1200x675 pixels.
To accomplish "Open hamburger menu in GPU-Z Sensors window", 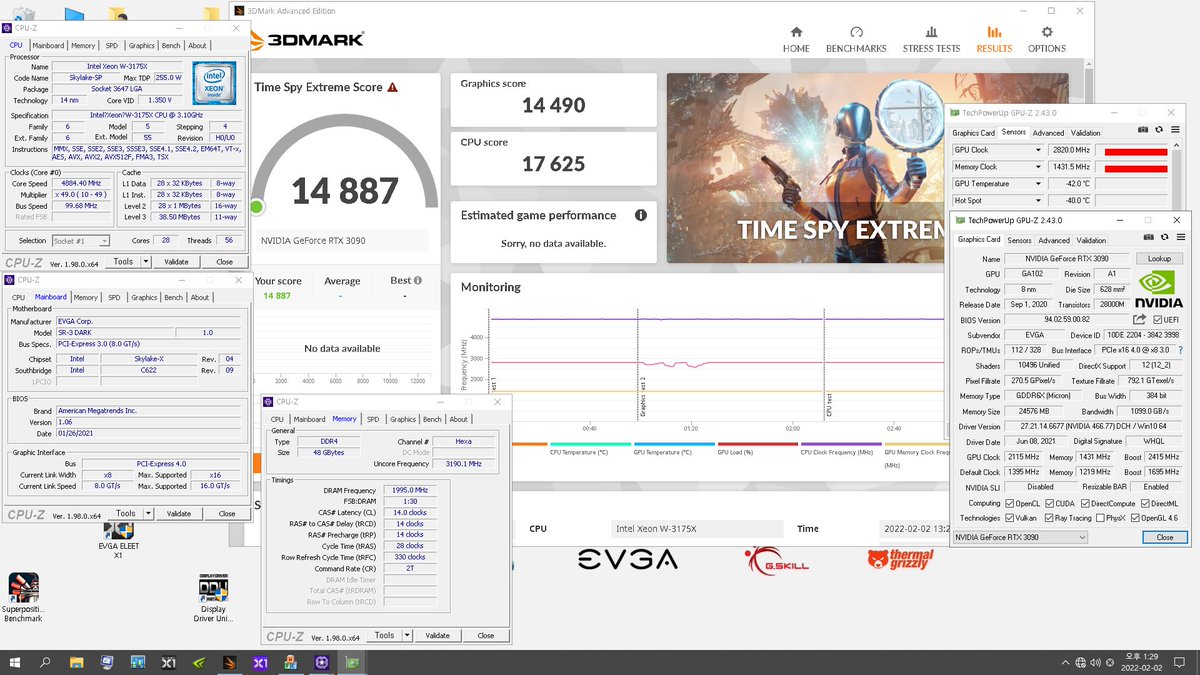I will tap(1174, 129).
